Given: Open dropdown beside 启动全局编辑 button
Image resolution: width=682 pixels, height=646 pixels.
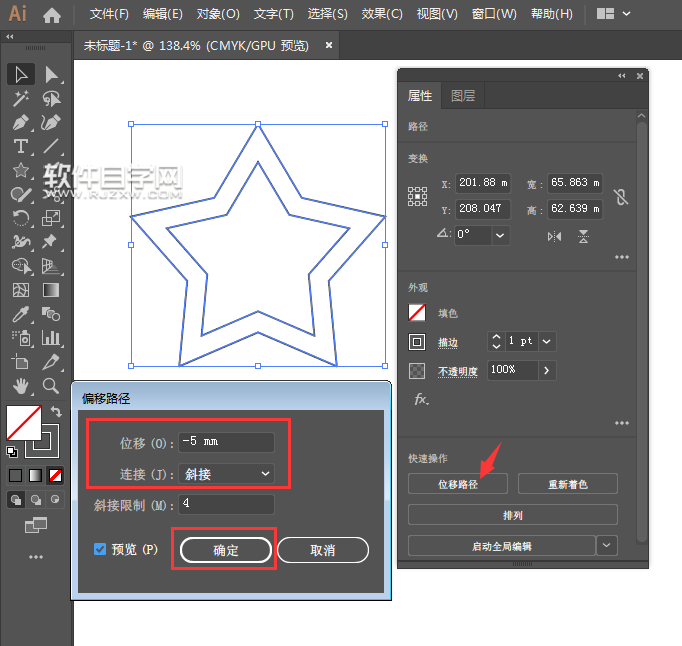Looking at the screenshot, I should pos(607,546).
